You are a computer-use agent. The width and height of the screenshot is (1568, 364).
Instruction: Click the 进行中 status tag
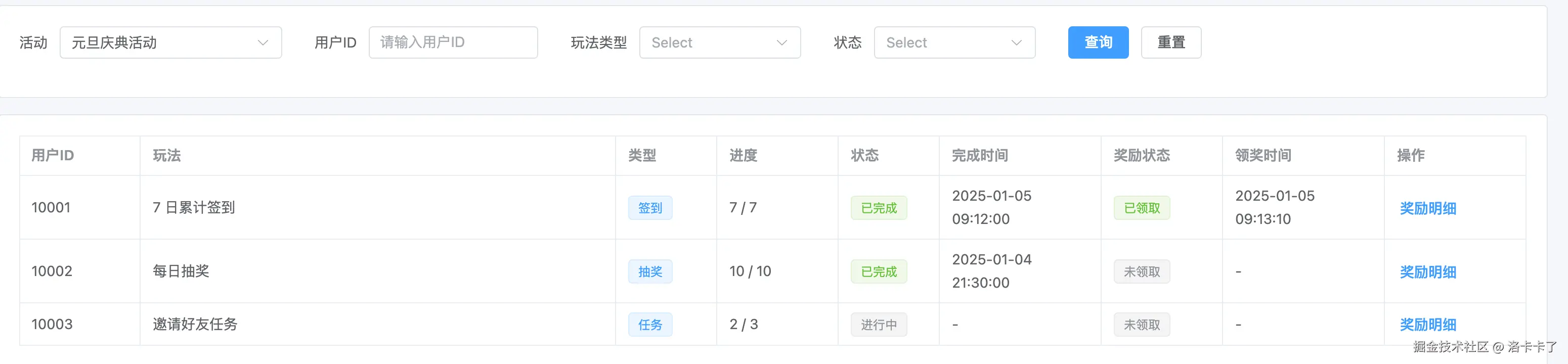coord(879,325)
